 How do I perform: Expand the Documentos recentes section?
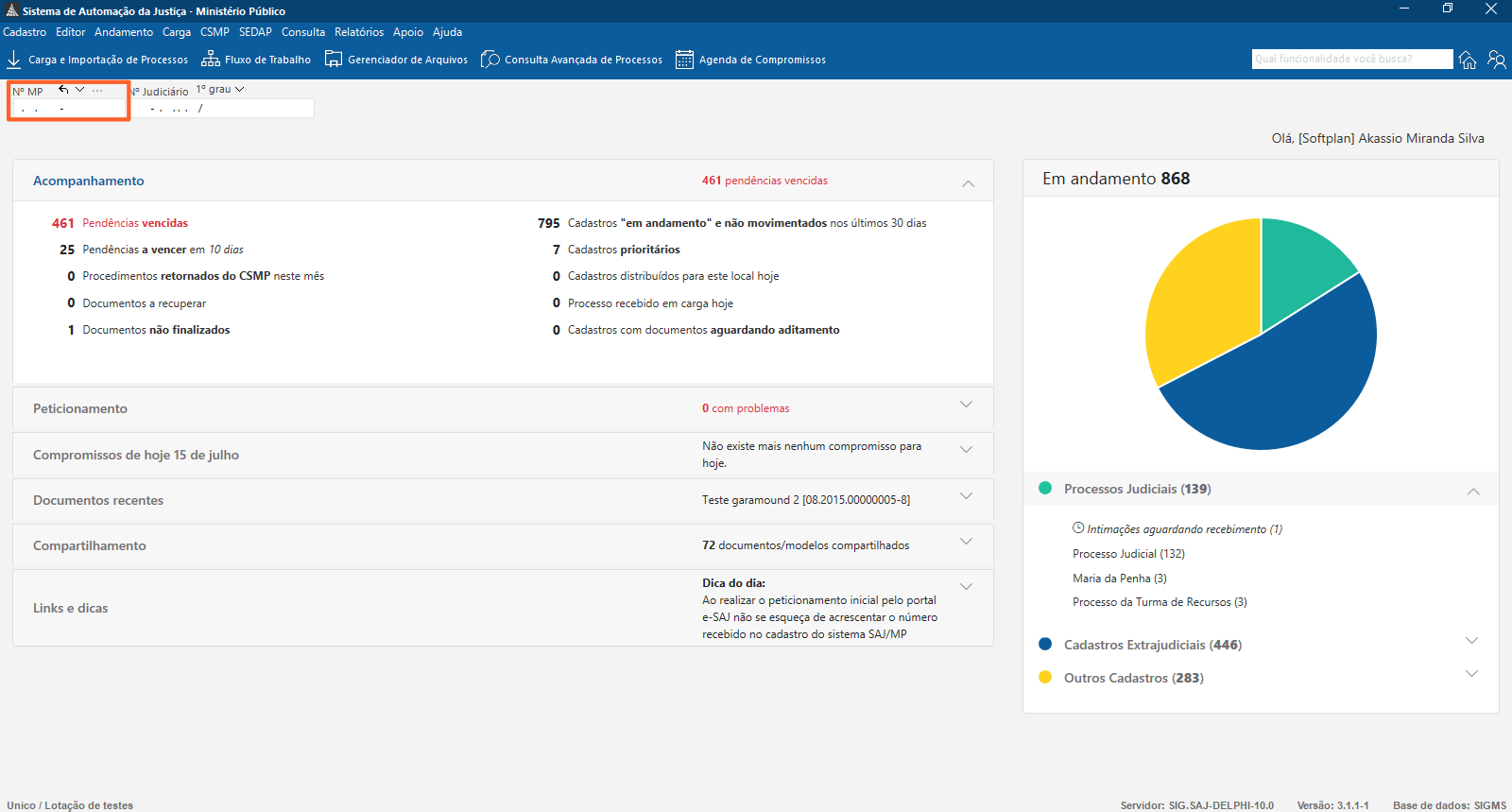point(966,496)
